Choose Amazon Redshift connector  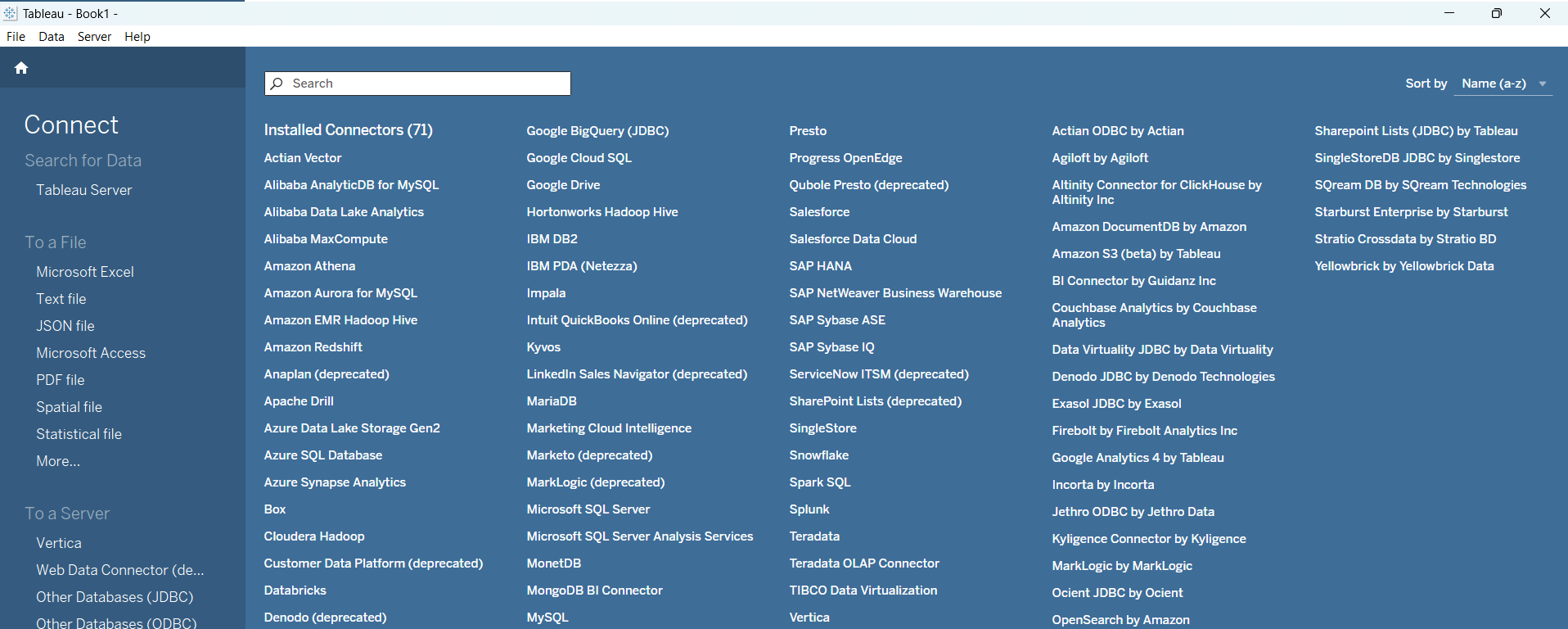[x=313, y=347]
